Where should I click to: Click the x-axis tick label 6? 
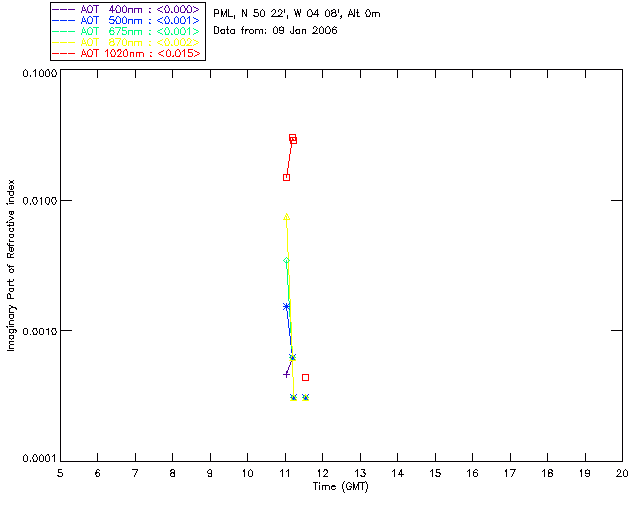(x=98, y=473)
